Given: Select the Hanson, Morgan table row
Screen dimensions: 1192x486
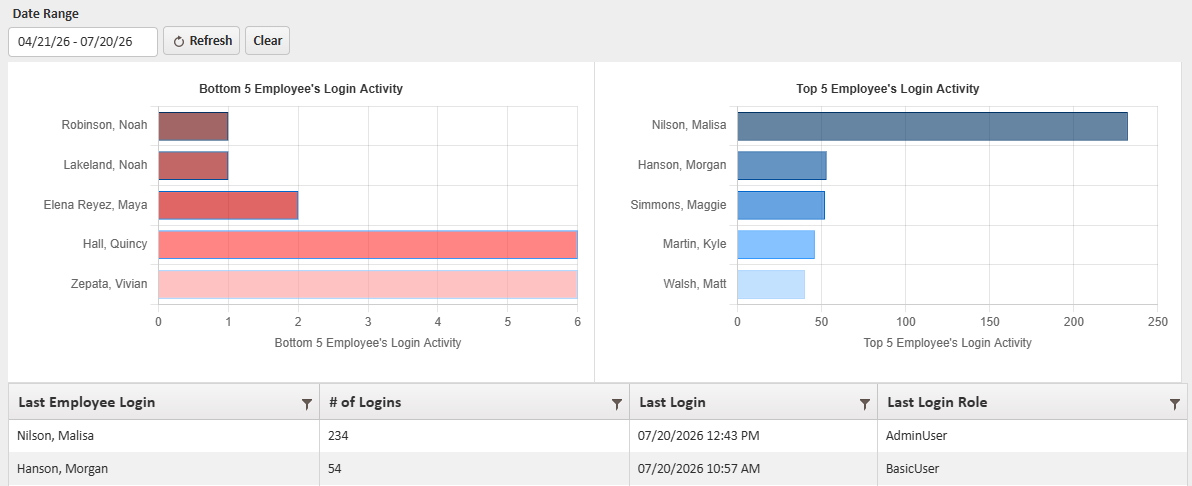Looking at the screenshot, I should pyautogui.click(x=598, y=469).
